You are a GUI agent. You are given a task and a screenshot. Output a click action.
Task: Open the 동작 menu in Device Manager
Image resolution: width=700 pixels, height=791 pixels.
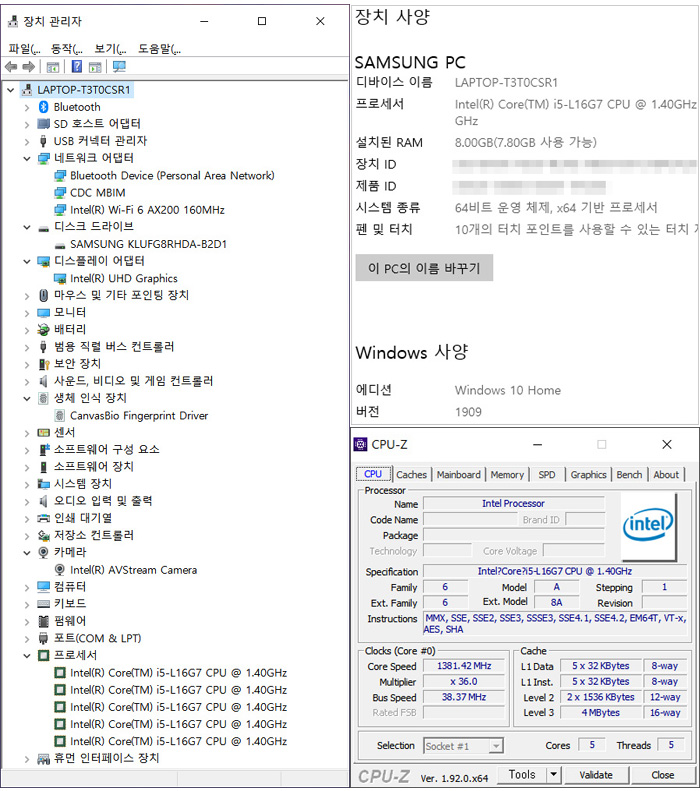point(67,49)
